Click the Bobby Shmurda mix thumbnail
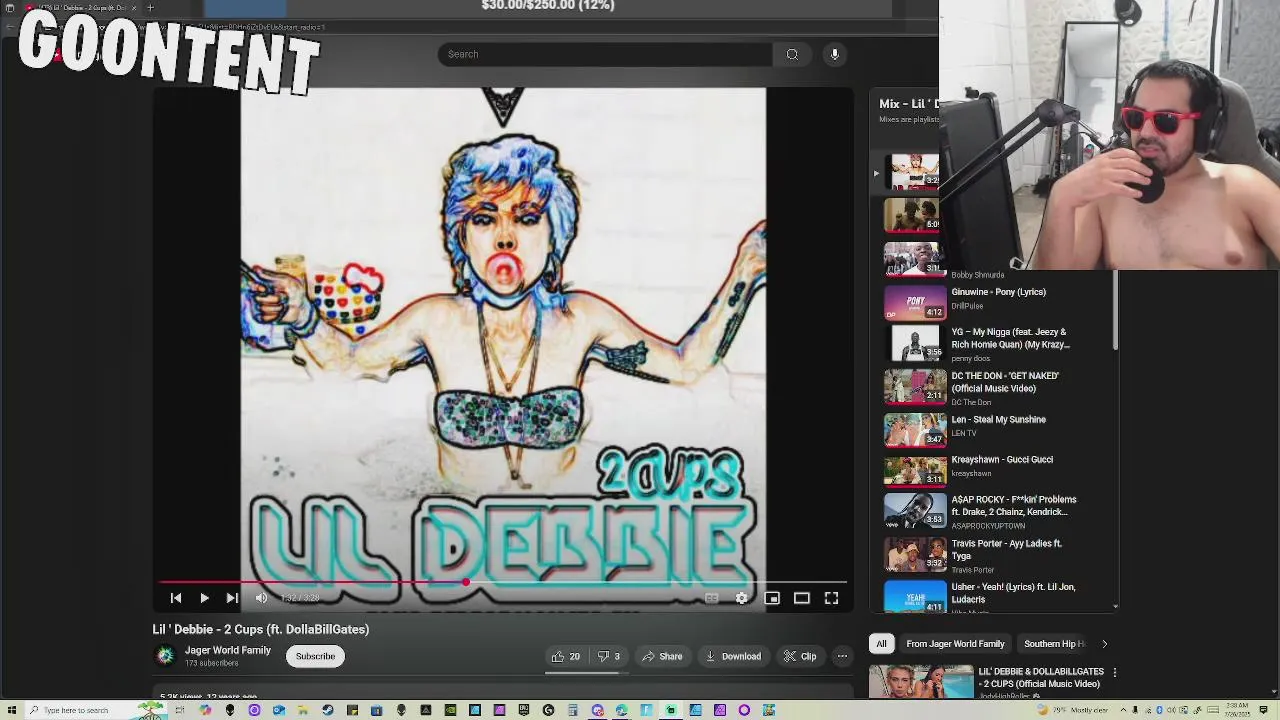This screenshot has height=720, width=1280. [912, 258]
